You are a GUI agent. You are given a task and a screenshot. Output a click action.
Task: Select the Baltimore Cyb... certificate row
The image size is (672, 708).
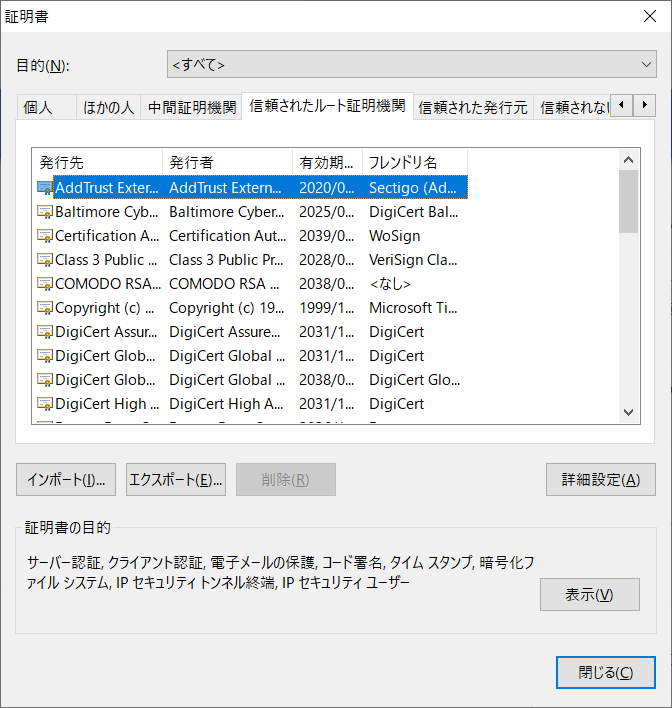tap(252, 212)
